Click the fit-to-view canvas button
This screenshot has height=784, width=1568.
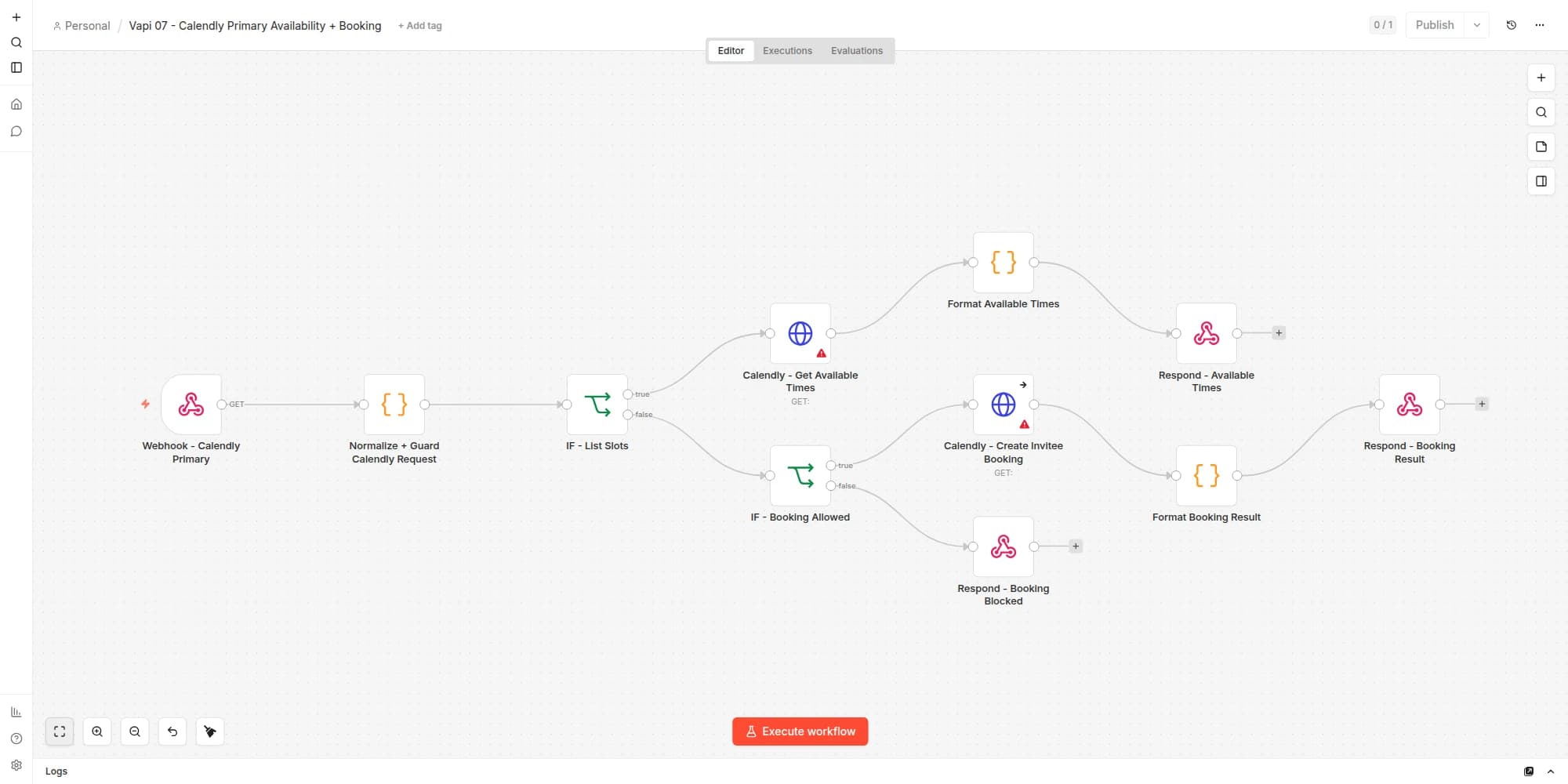(60, 731)
